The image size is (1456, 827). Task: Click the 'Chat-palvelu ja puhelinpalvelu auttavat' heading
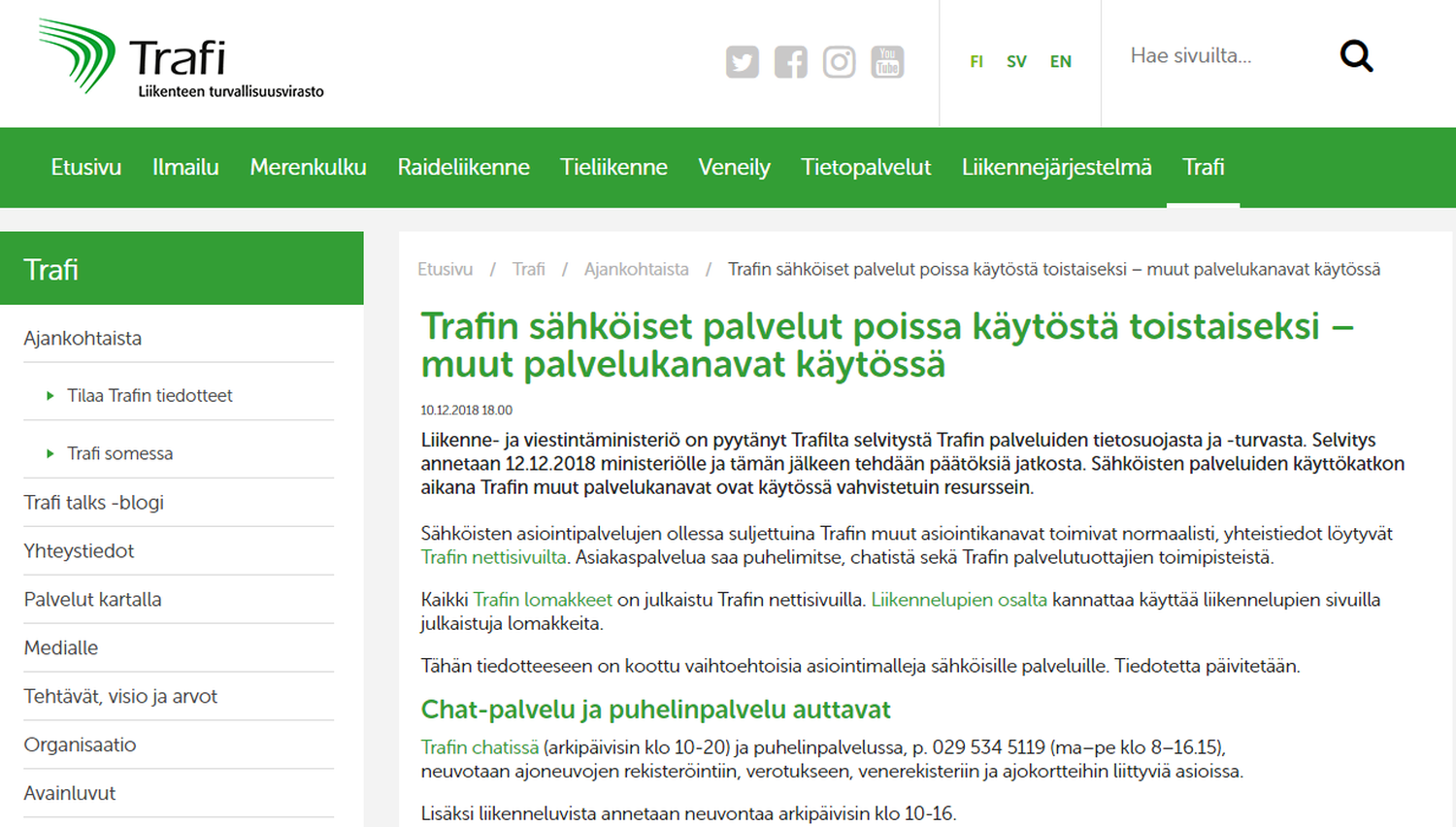coord(655,710)
